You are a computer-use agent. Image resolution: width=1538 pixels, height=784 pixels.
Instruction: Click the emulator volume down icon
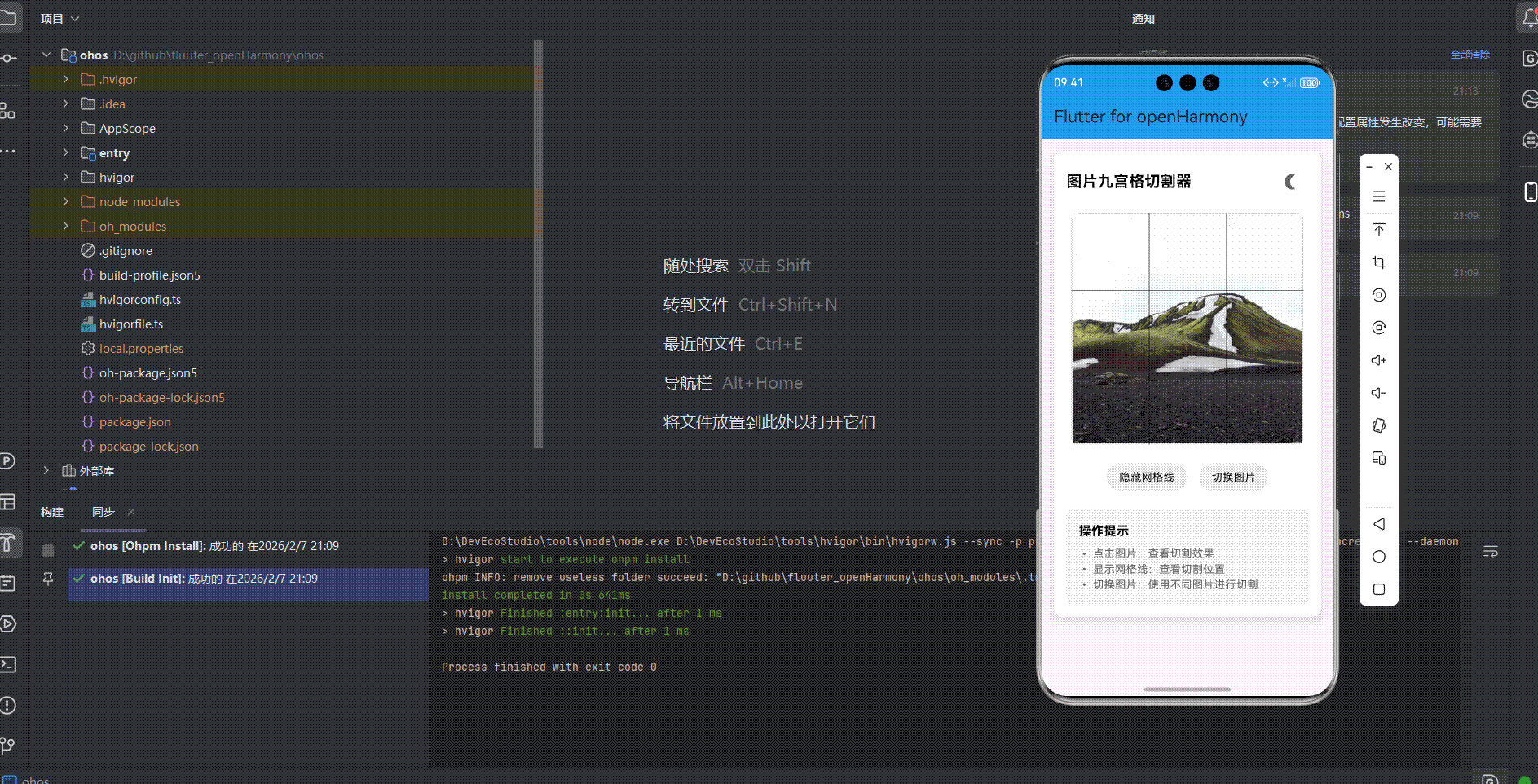click(x=1379, y=393)
